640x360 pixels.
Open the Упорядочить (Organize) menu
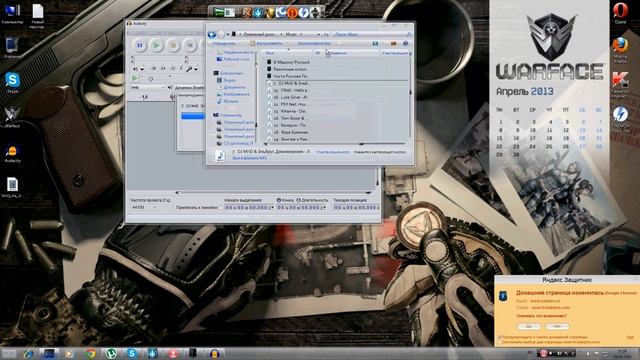pos(226,43)
